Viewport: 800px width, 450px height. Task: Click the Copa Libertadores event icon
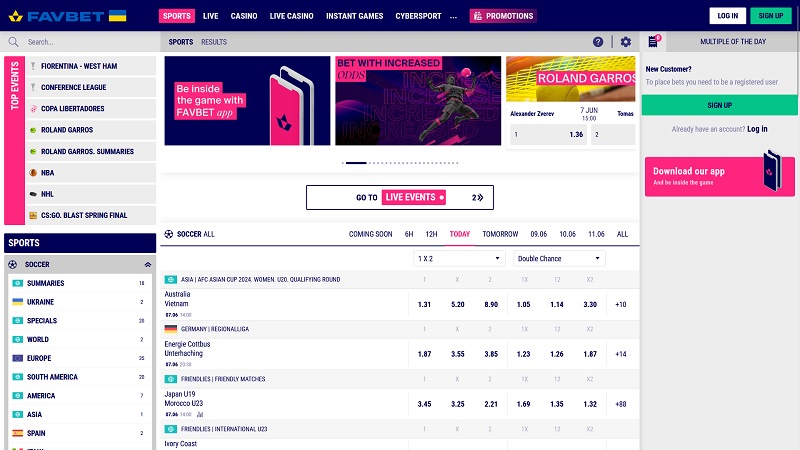(33, 109)
